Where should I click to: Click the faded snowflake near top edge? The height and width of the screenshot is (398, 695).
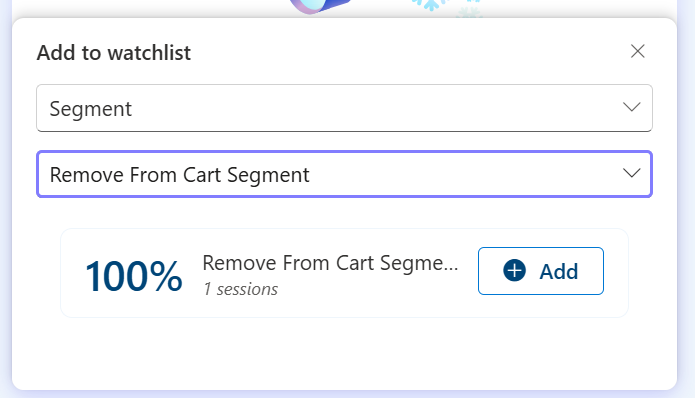click(x=469, y=13)
